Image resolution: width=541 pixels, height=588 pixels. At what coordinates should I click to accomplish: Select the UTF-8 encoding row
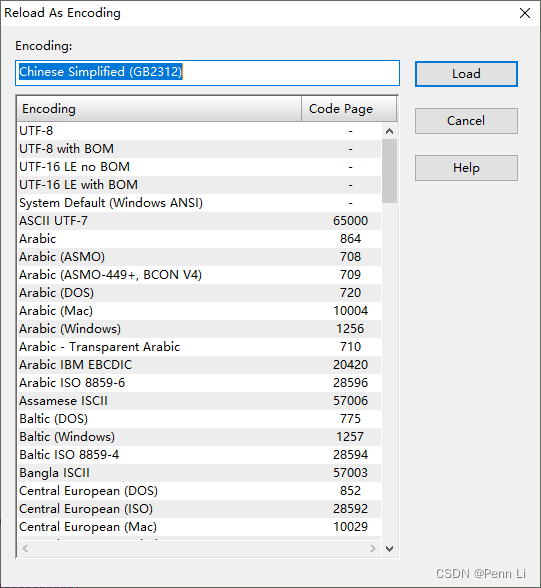[199, 131]
